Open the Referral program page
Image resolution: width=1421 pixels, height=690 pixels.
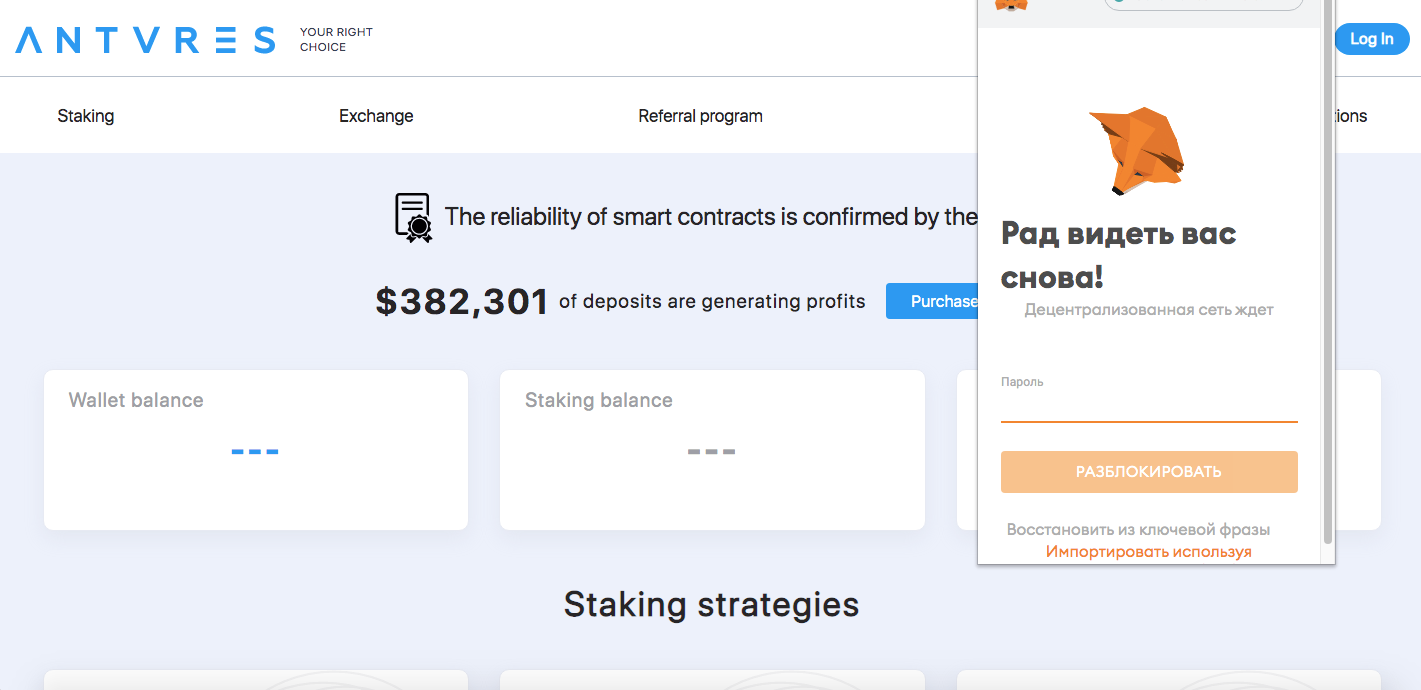pos(700,116)
